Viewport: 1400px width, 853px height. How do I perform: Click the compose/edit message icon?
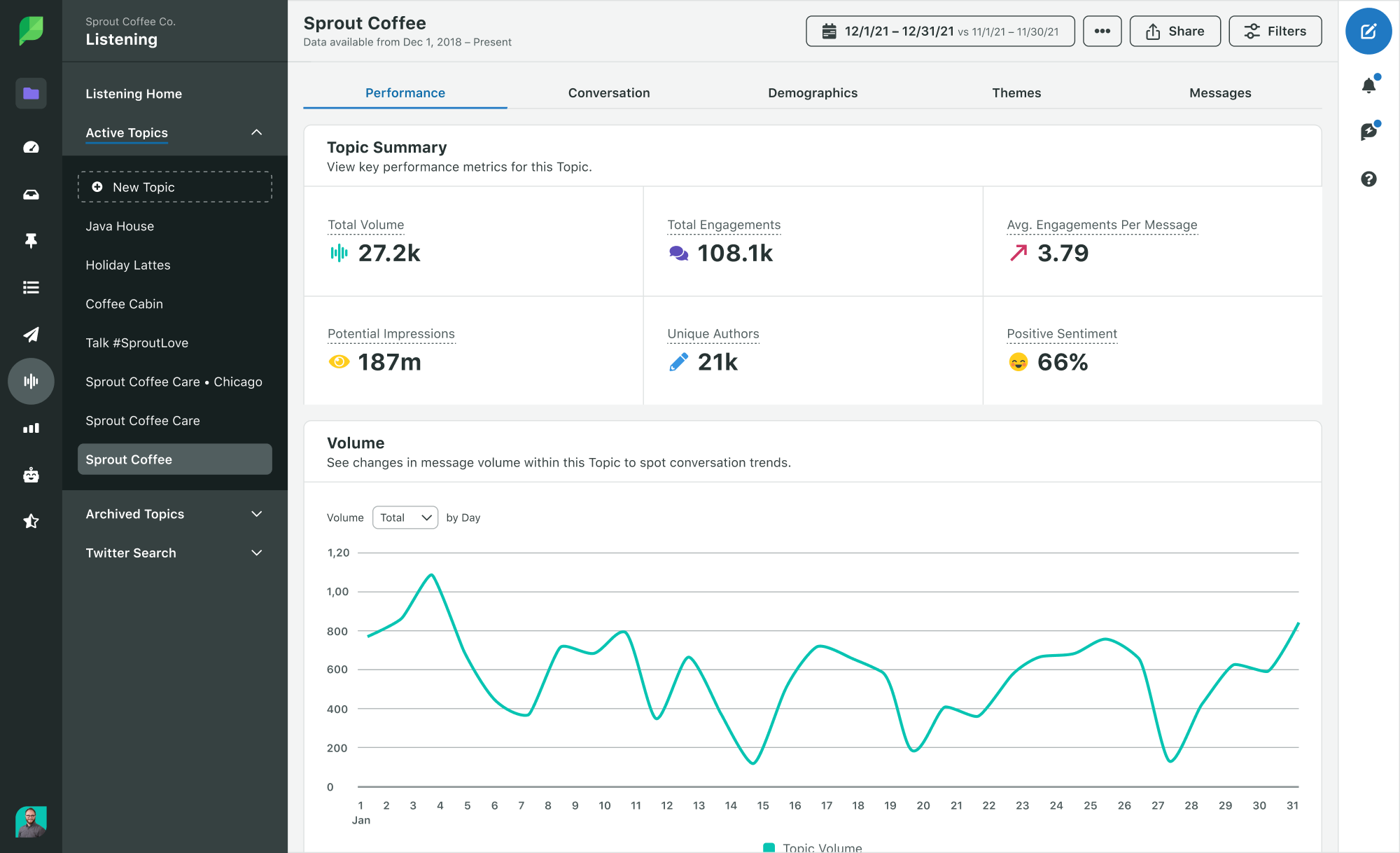coord(1368,31)
